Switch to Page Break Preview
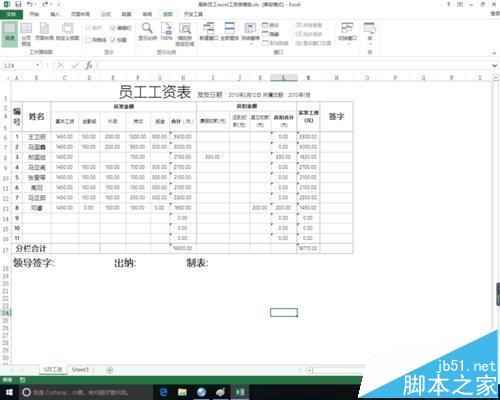This screenshot has height=400, width=500. tap(26, 34)
